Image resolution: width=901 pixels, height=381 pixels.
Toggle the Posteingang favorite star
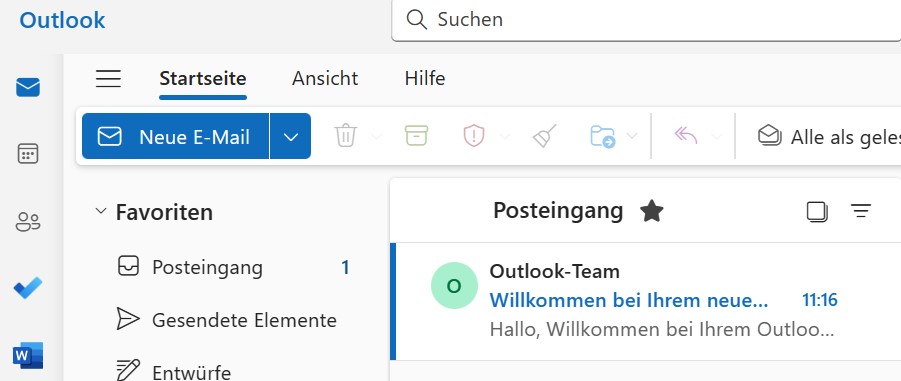tap(652, 211)
